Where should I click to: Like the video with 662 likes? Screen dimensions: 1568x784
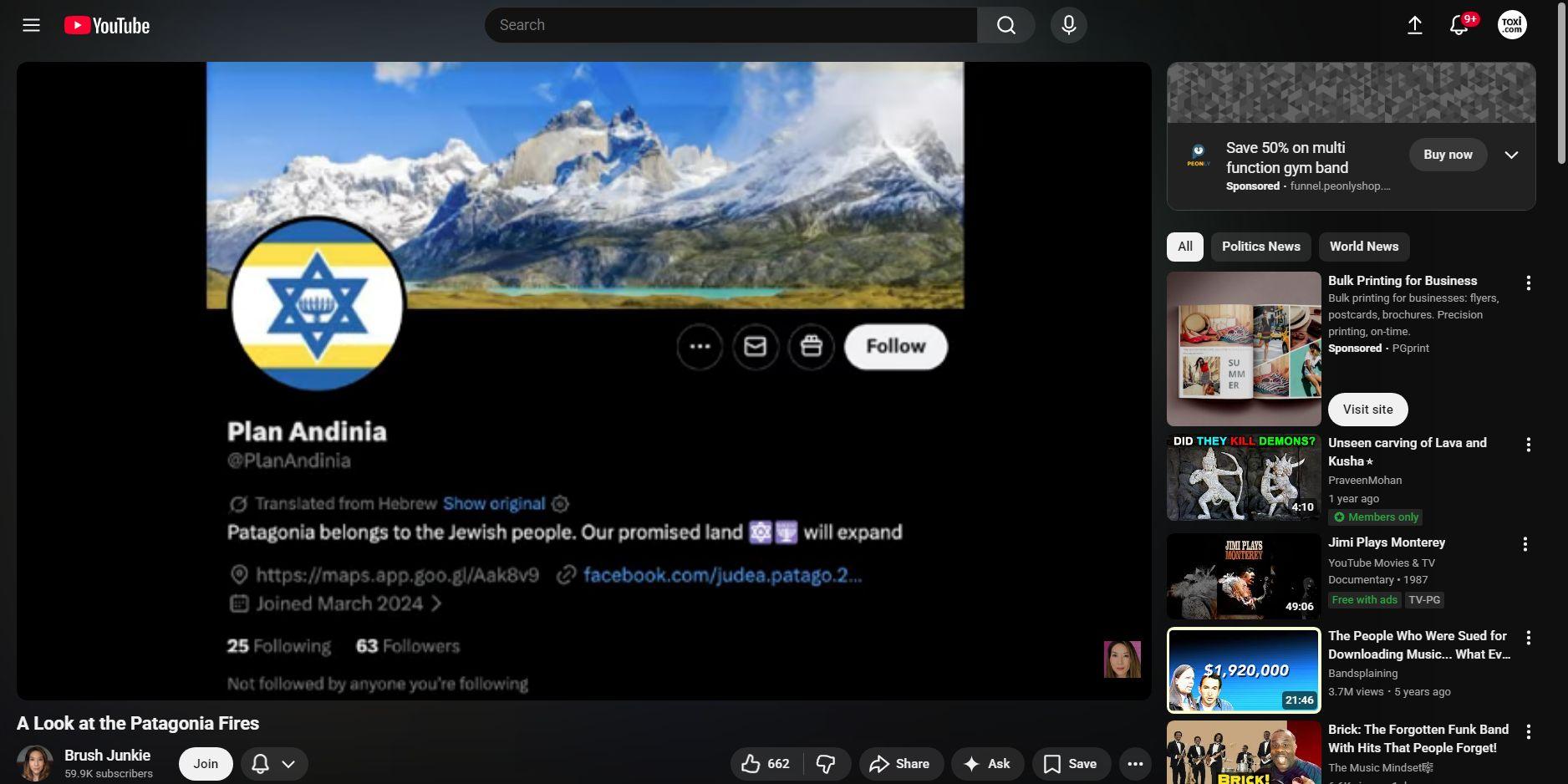[766, 764]
